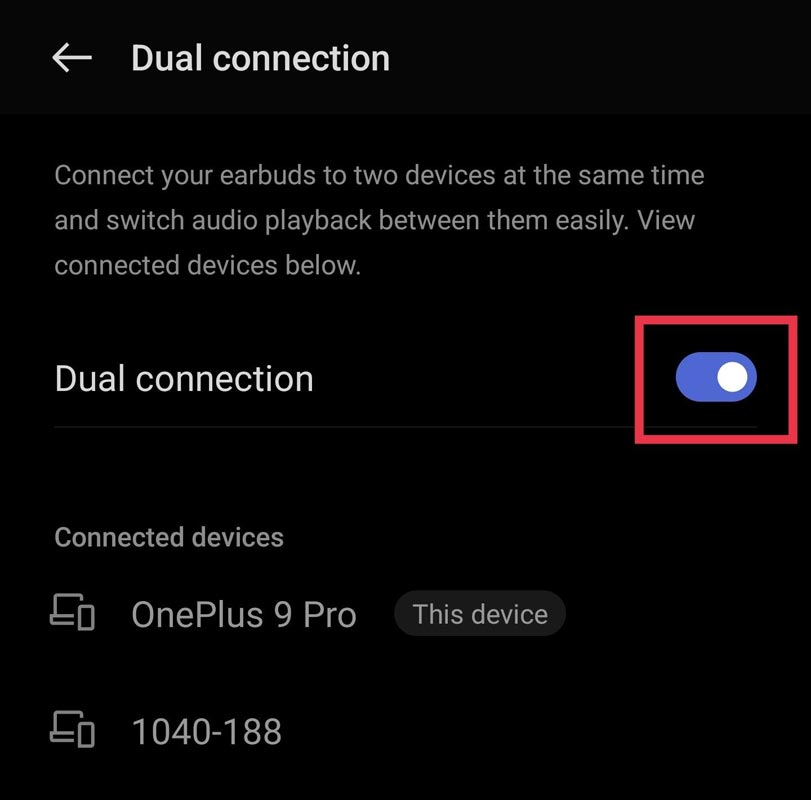Tap the Dual connection setting label
This screenshot has width=811, height=800.
tap(184, 379)
